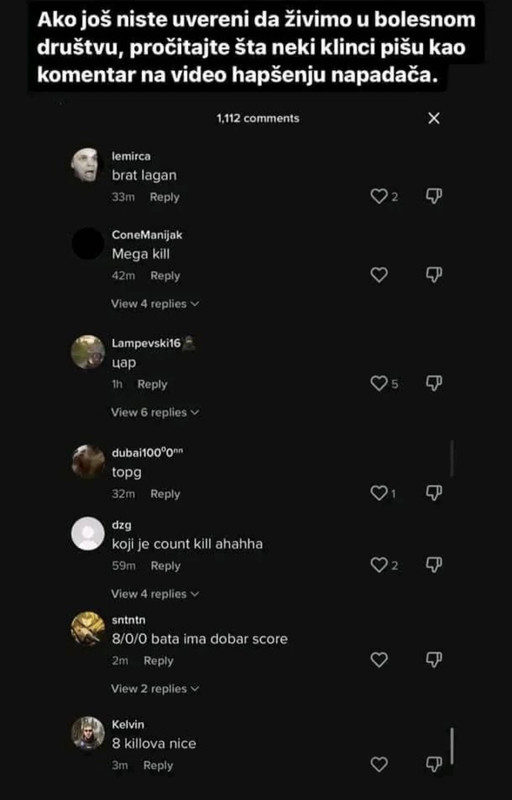Expand 4 replies under ConeManijak
This screenshot has height=800, width=512.
pos(155,304)
